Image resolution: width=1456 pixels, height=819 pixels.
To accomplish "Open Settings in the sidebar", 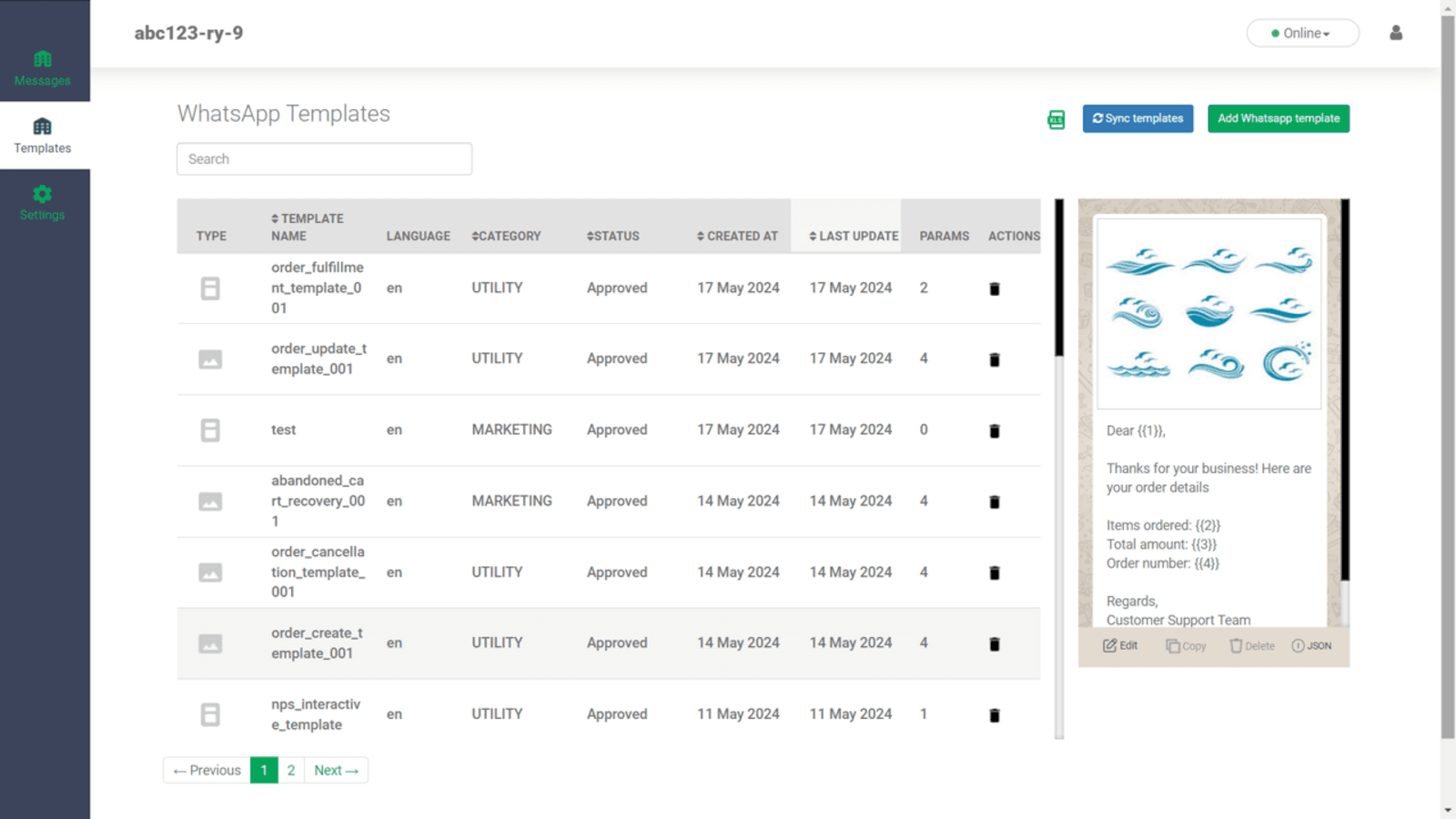I will point(43,203).
